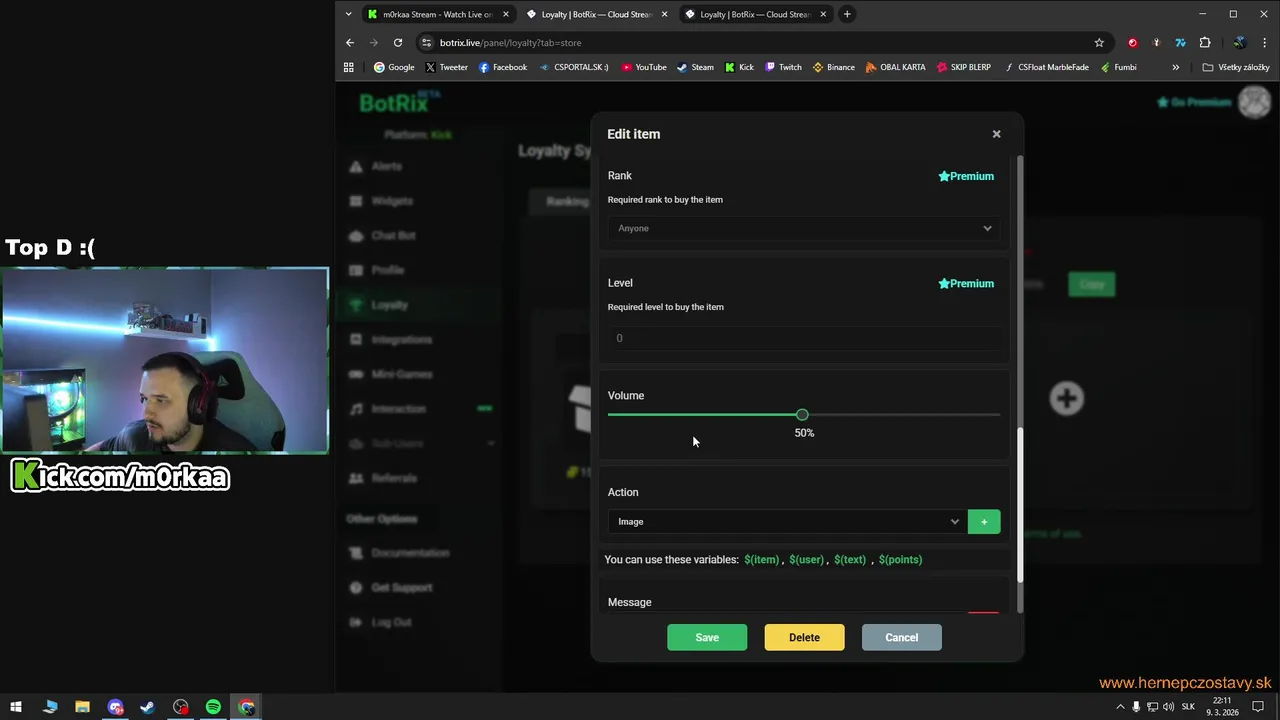The height and width of the screenshot is (720, 1280).
Task: Click the address bar URL botrix.live
Action: pyautogui.click(x=510, y=43)
